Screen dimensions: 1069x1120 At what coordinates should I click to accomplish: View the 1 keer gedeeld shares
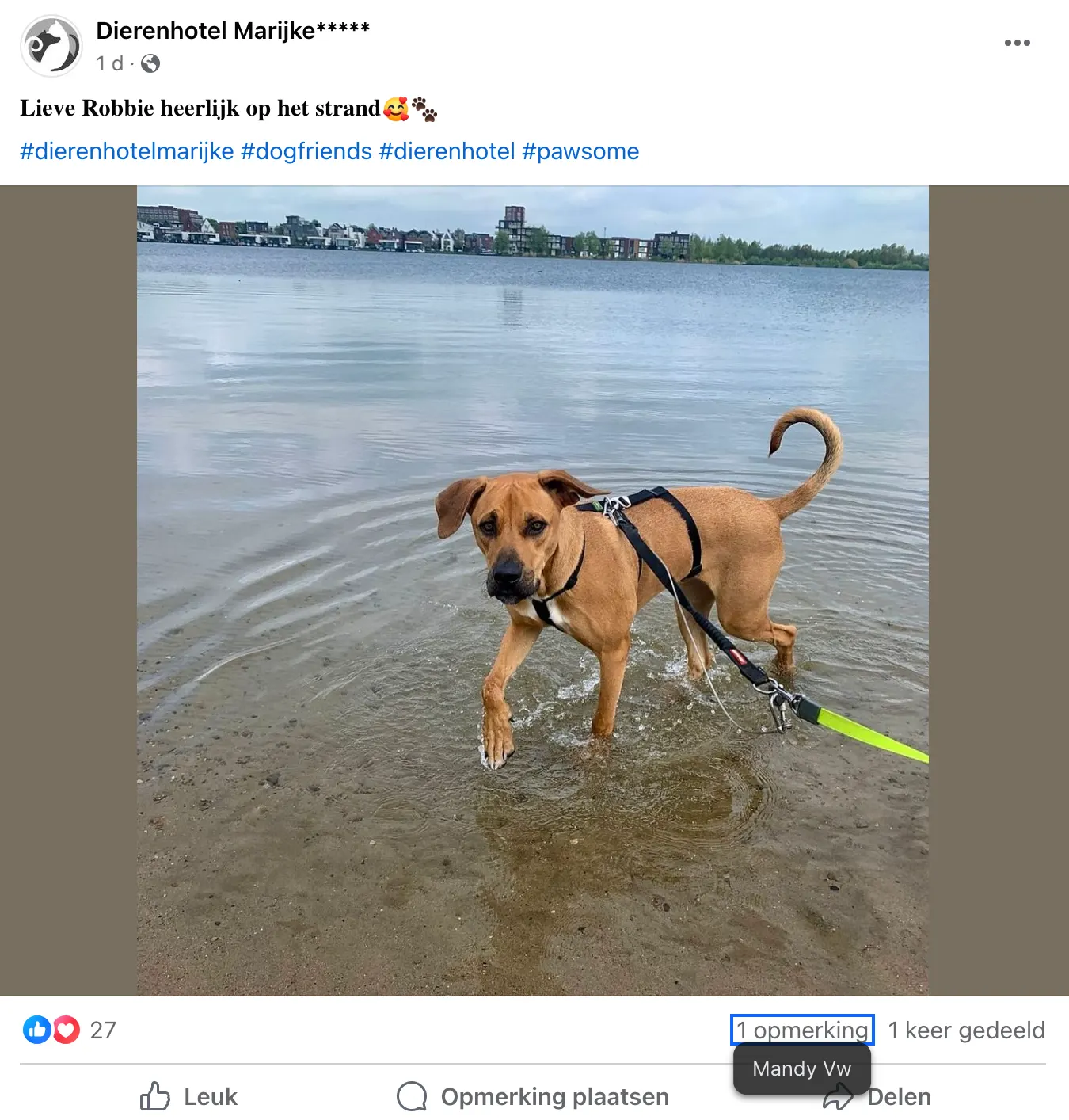click(x=967, y=1030)
